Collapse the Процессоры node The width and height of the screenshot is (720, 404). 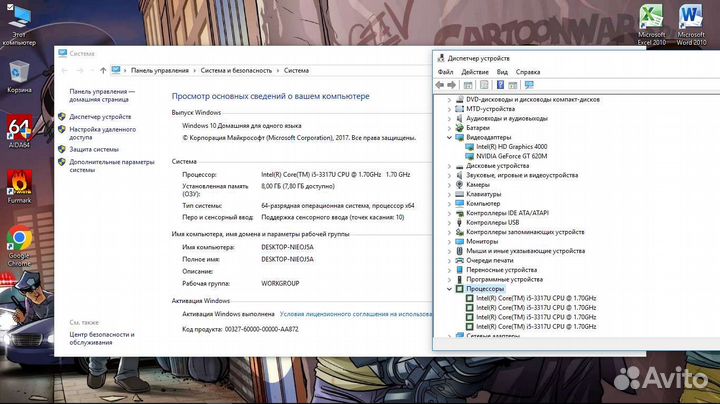450,289
